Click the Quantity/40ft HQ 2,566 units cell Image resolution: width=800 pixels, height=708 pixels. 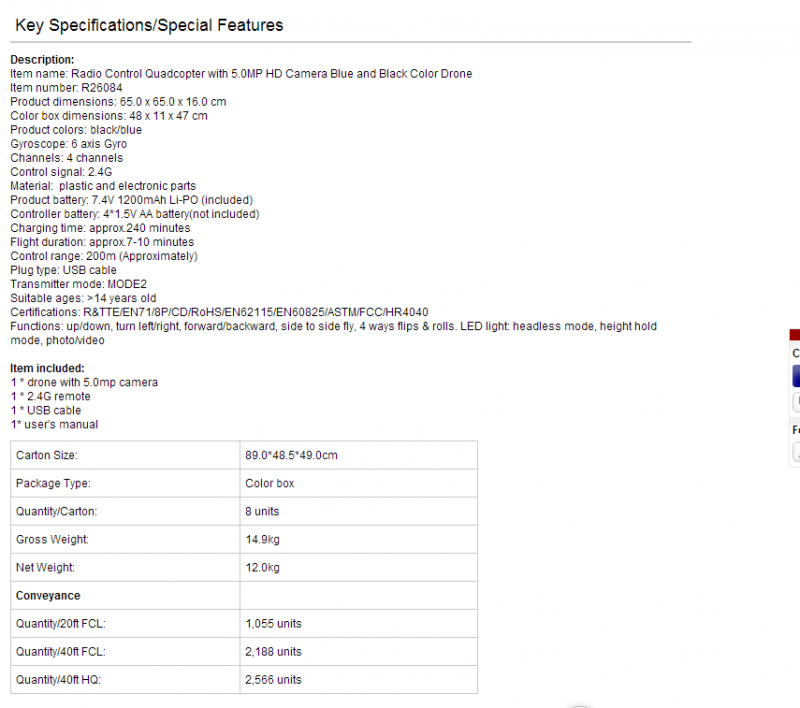click(359, 679)
